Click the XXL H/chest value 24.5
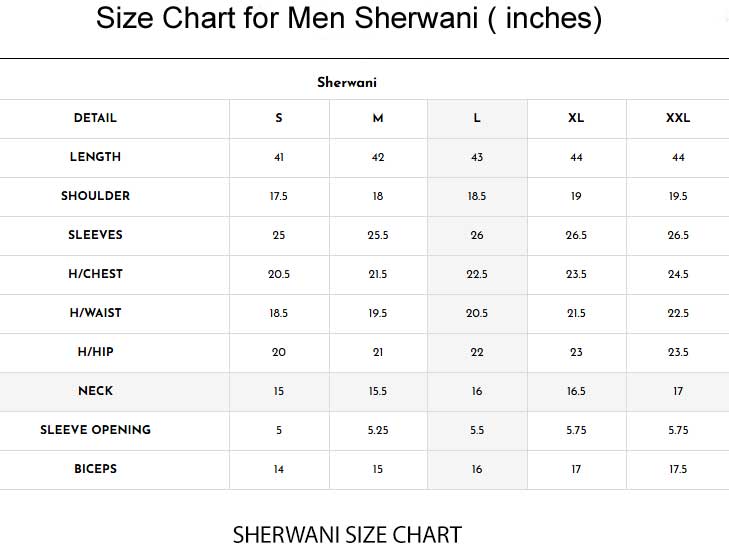Screen dimensions: 729x555 click(678, 274)
